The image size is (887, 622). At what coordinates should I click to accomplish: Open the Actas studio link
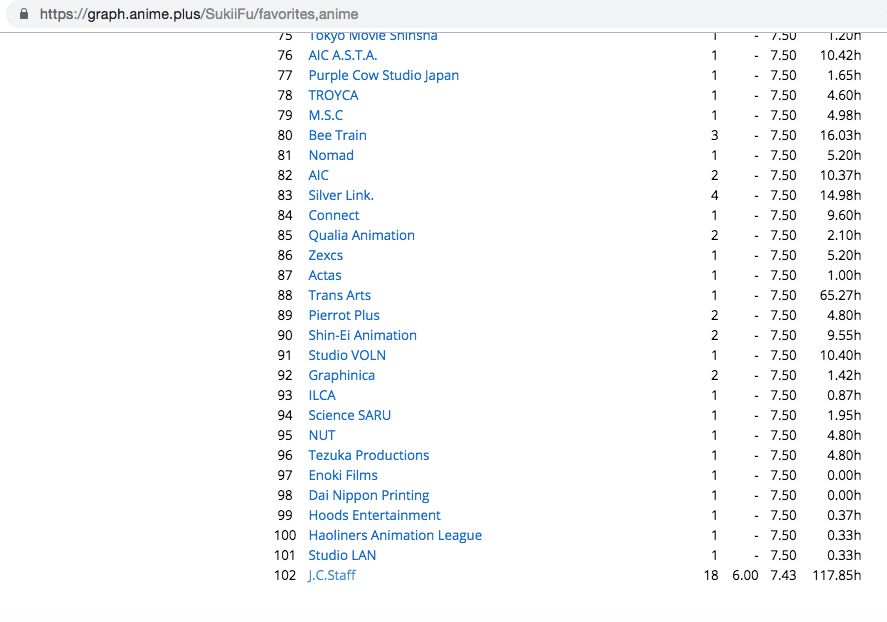pyautogui.click(x=325, y=275)
